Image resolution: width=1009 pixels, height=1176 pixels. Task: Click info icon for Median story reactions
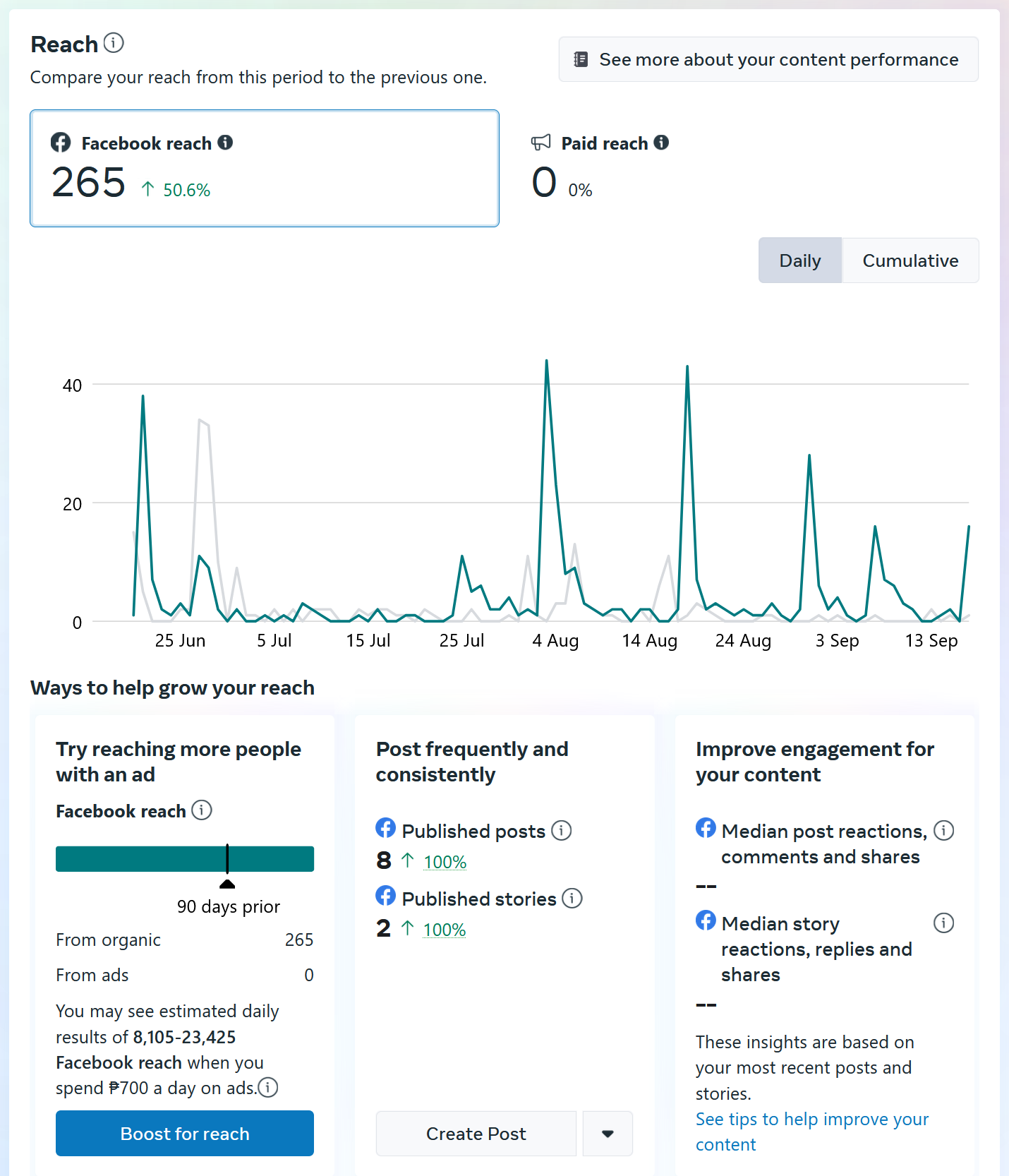[x=943, y=923]
